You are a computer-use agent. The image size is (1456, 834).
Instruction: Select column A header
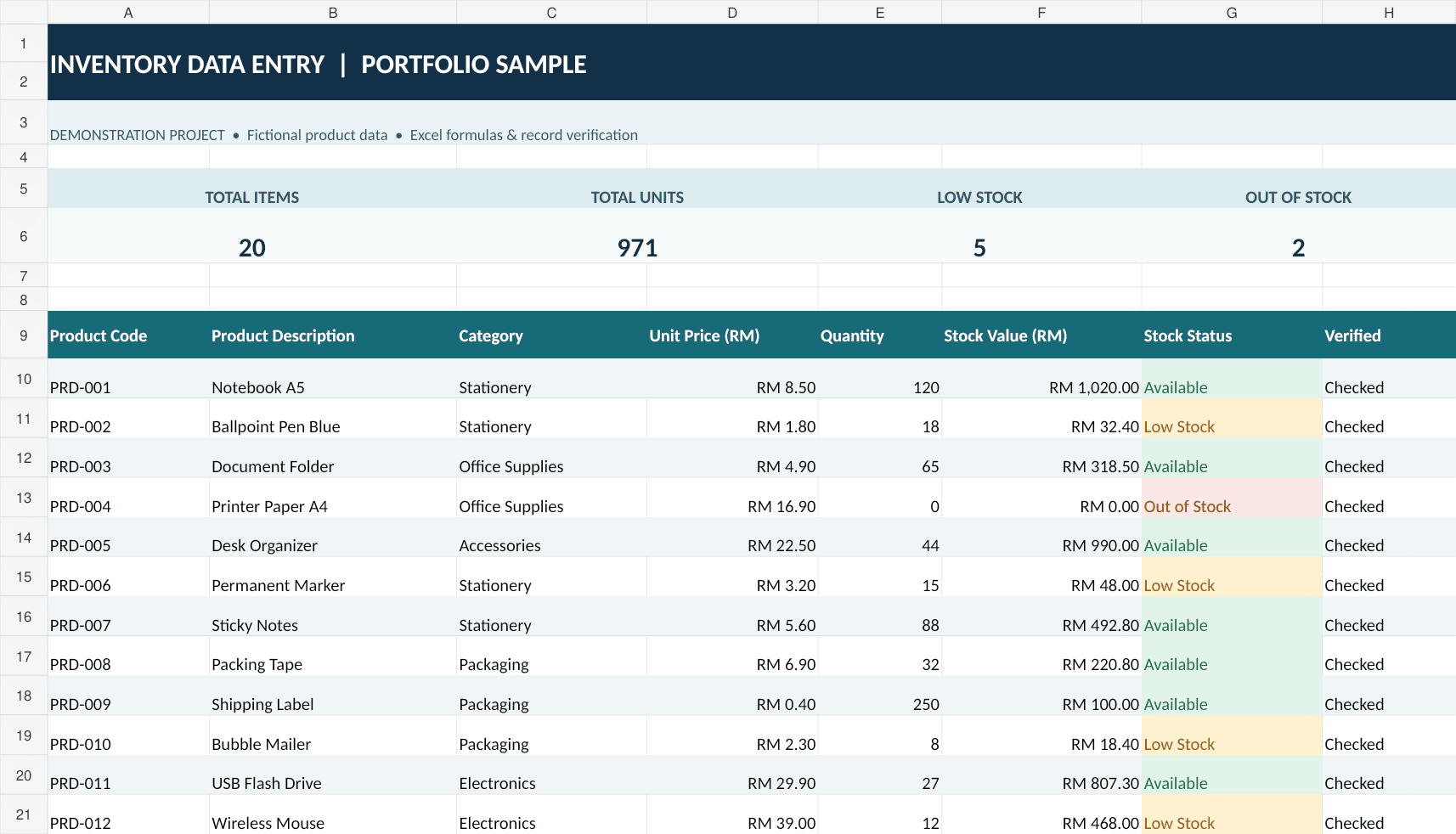(x=128, y=12)
